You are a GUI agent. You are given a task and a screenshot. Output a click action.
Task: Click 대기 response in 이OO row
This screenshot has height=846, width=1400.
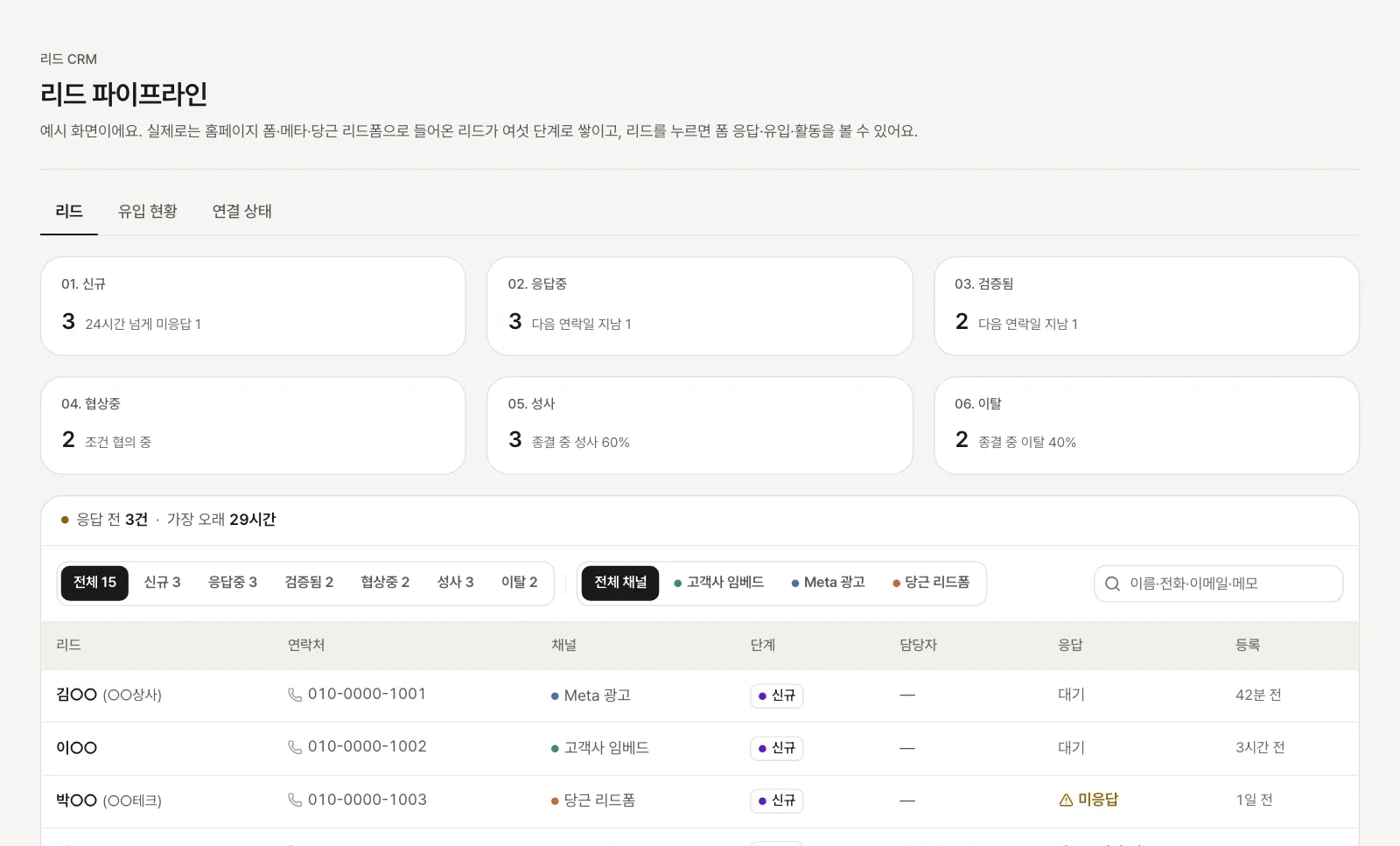(1071, 747)
